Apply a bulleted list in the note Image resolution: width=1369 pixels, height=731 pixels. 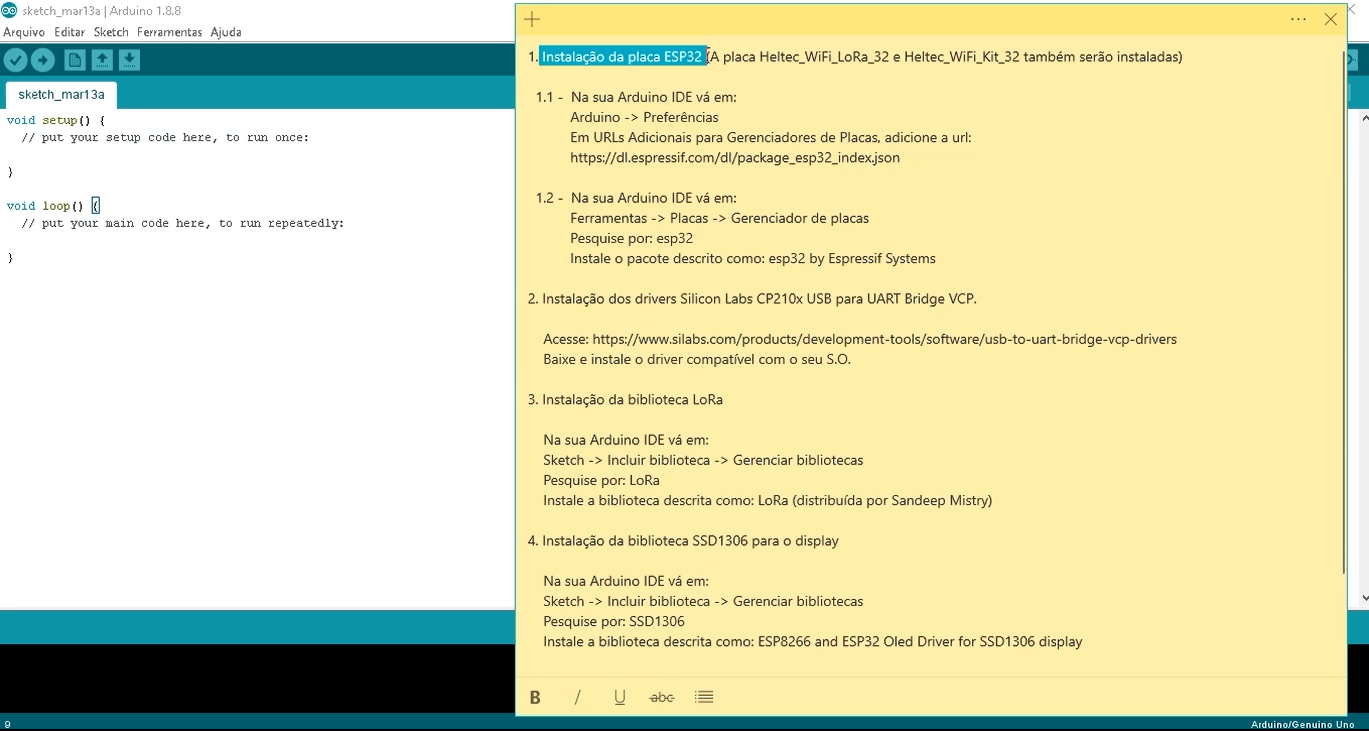point(704,697)
